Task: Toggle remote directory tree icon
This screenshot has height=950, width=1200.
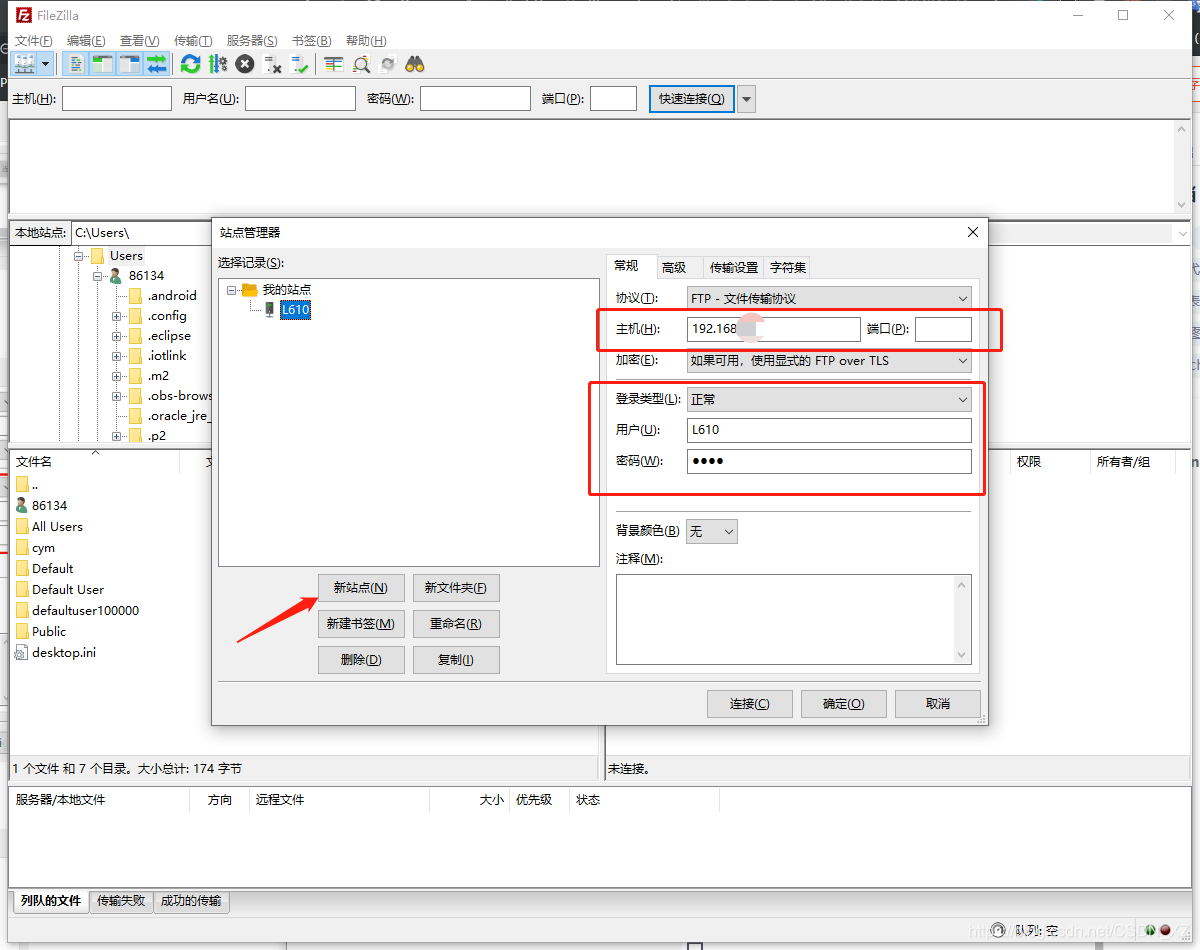Action: coord(130,64)
